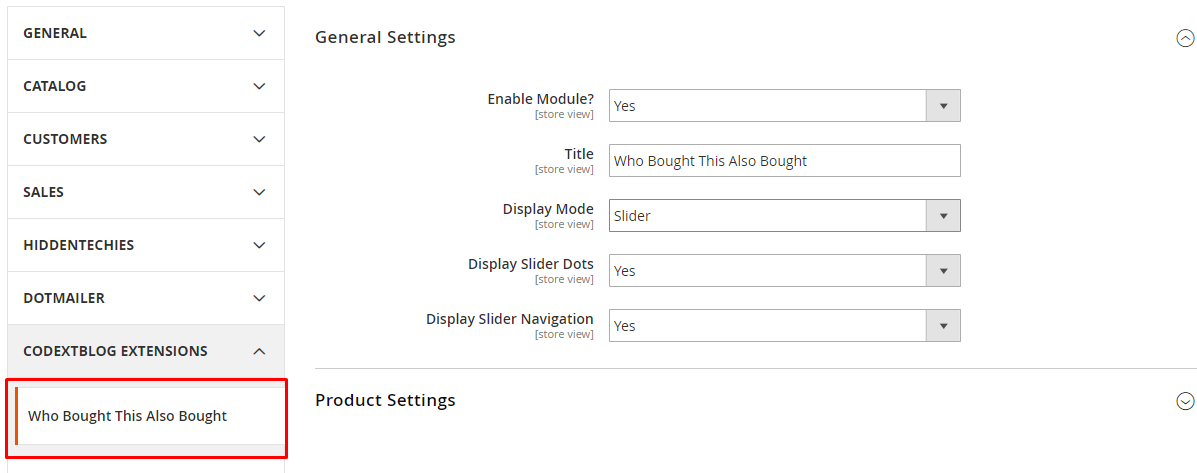The width and height of the screenshot is (1197, 473).
Task: Expand the CATALOG sidebar group chevron
Action: (x=259, y=86)
